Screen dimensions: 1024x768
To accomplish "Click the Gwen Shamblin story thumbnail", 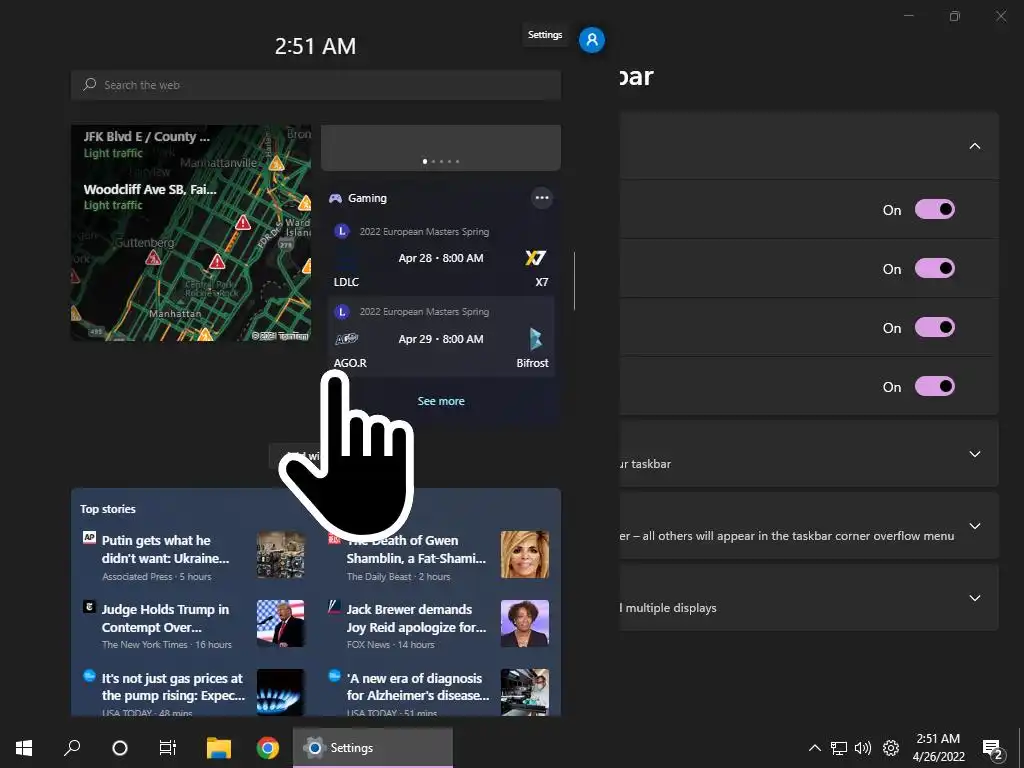I will 525,554.
